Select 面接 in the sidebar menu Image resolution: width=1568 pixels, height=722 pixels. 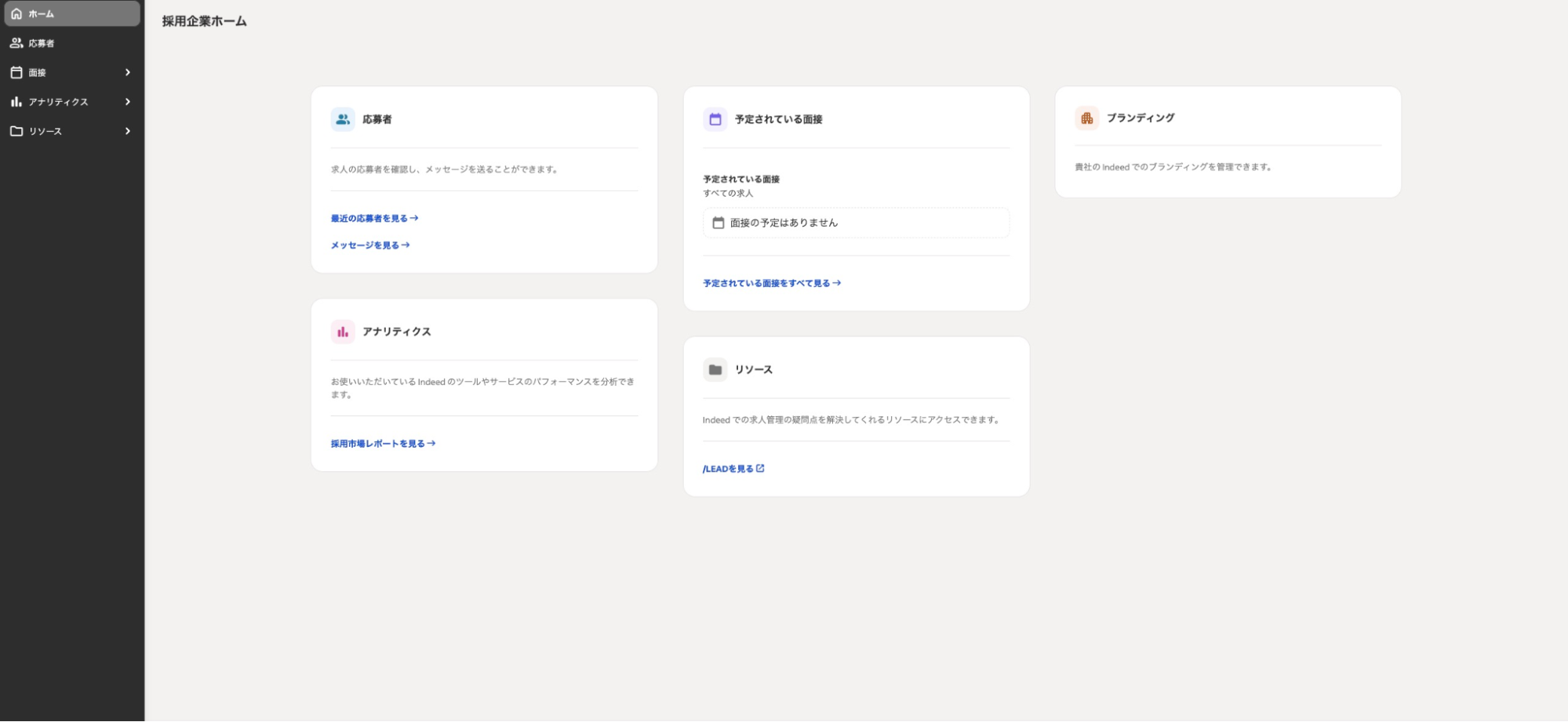pos(71,72)
